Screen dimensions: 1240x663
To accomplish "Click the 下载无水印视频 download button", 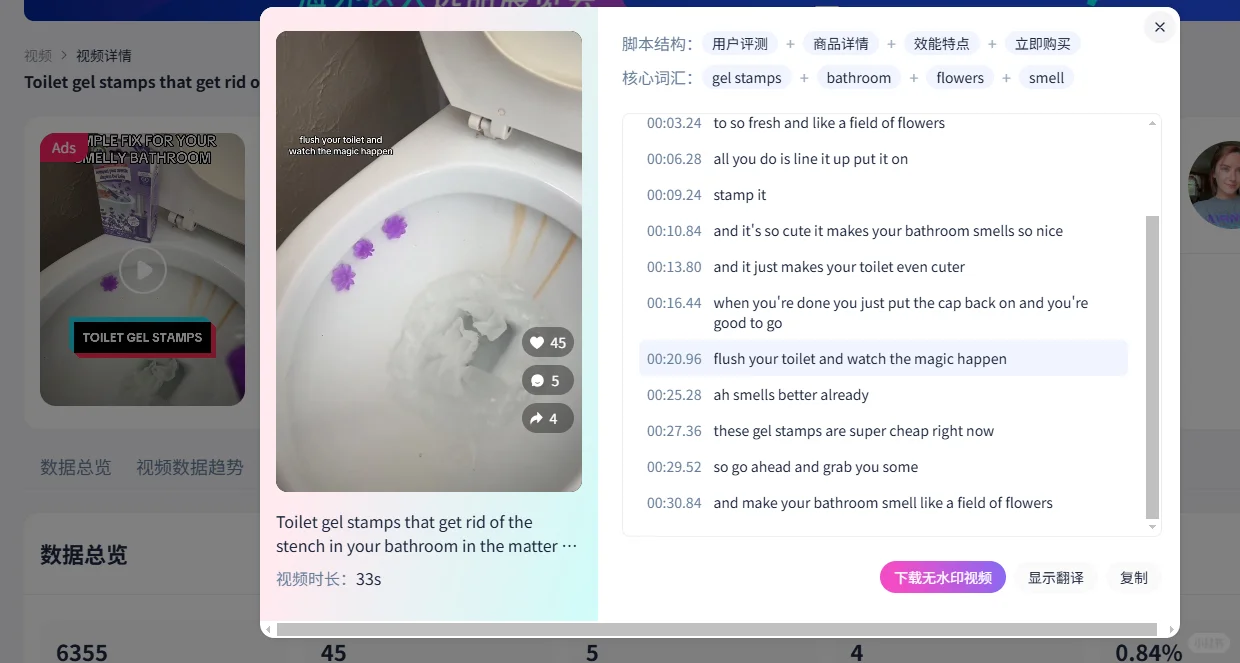I will [942, 577].
